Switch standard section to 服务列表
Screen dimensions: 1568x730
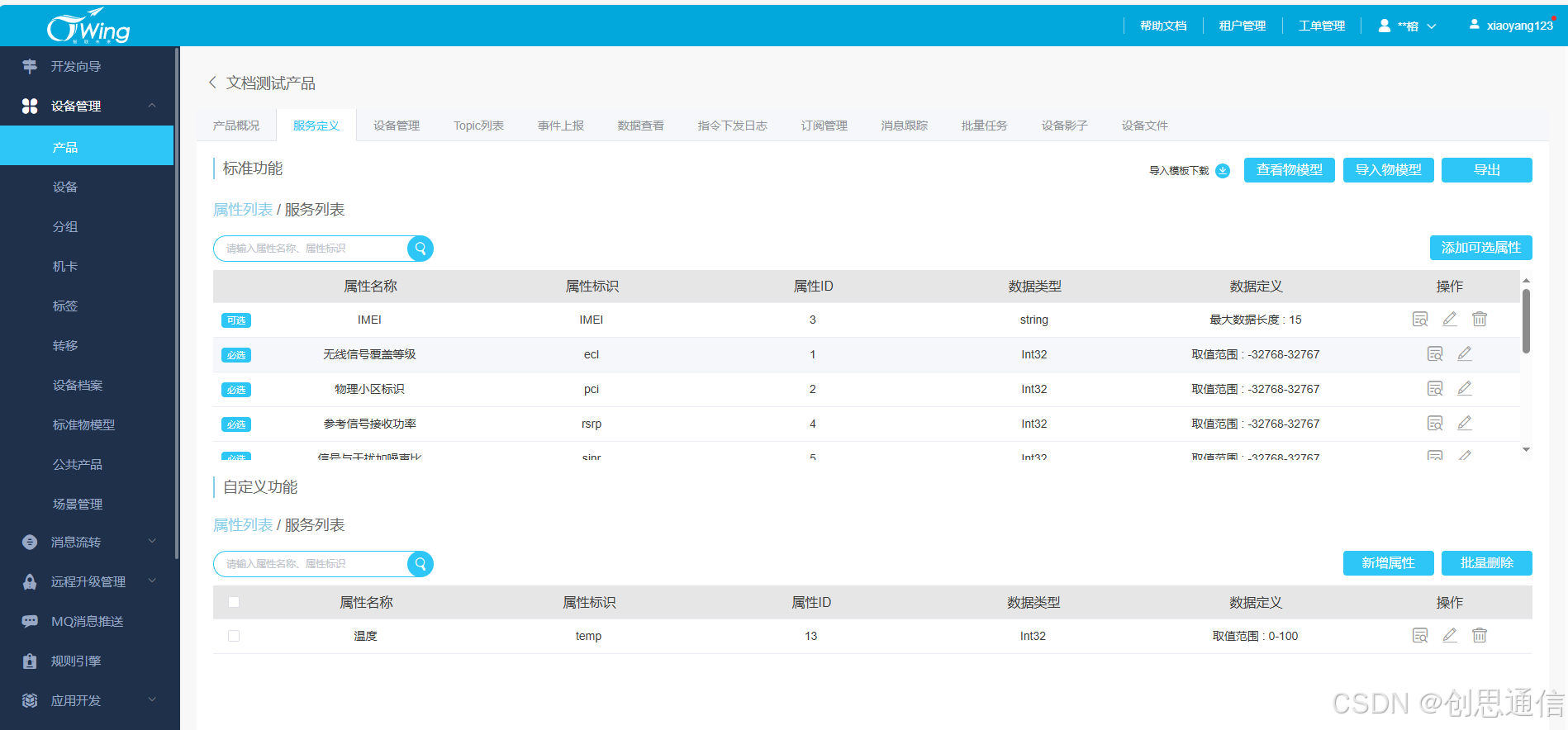315,210
